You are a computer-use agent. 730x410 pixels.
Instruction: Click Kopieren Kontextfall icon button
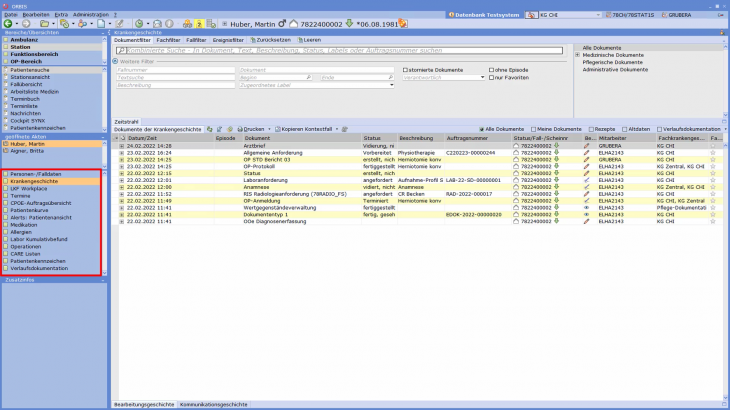click(x=275, y=129)
